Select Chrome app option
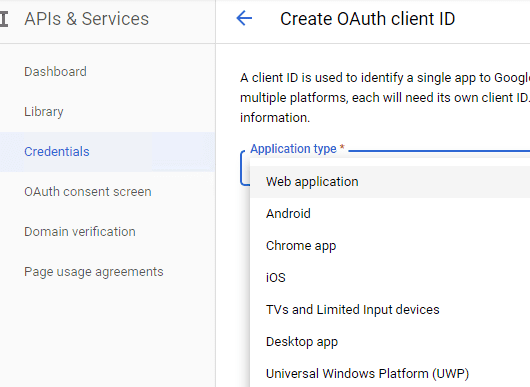The height and width of the screenshot is (387, 530). (390, 246)
